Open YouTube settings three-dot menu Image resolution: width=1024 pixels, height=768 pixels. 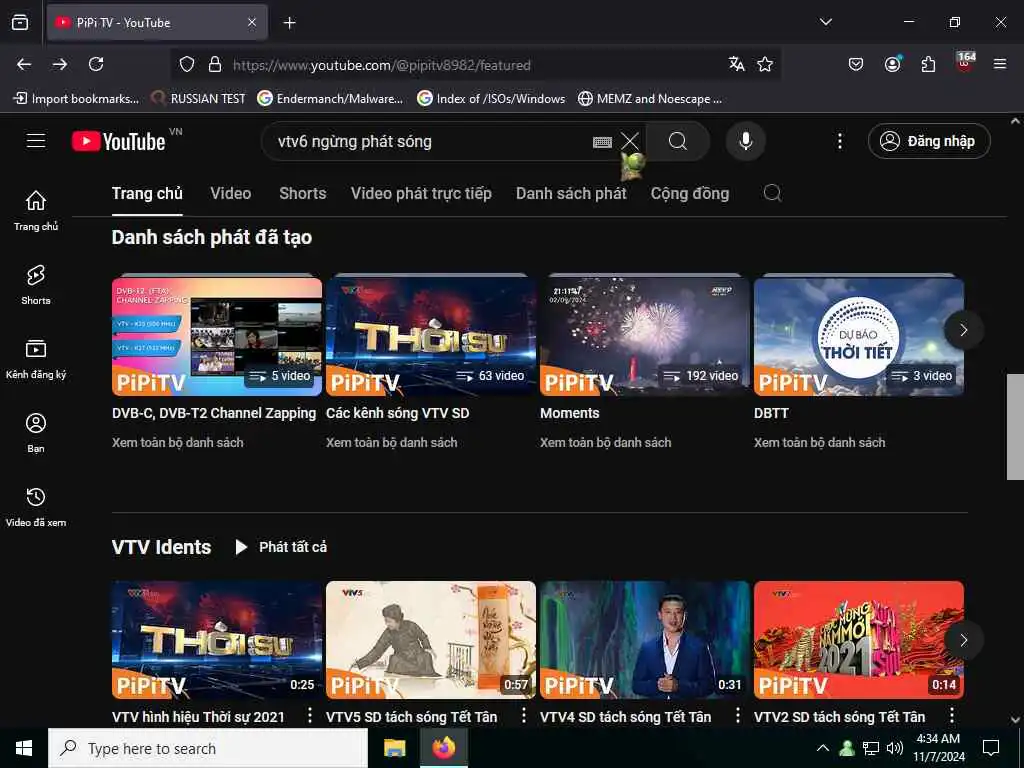coord(840,141)
